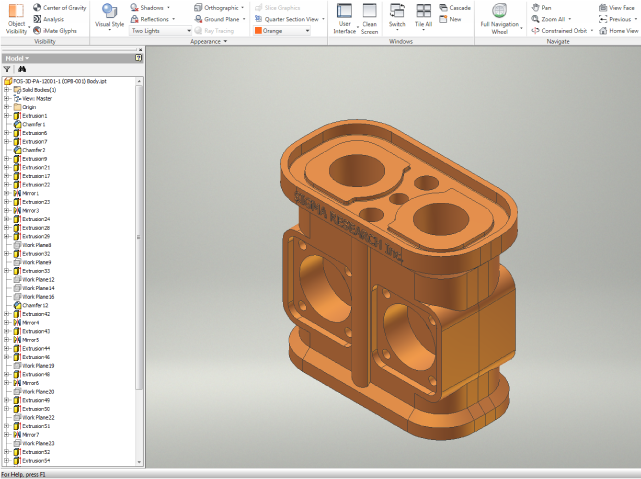Toggle Analysis visibility
The width and height of the screenshot is (641, 479).
click(x=49, y=19)
